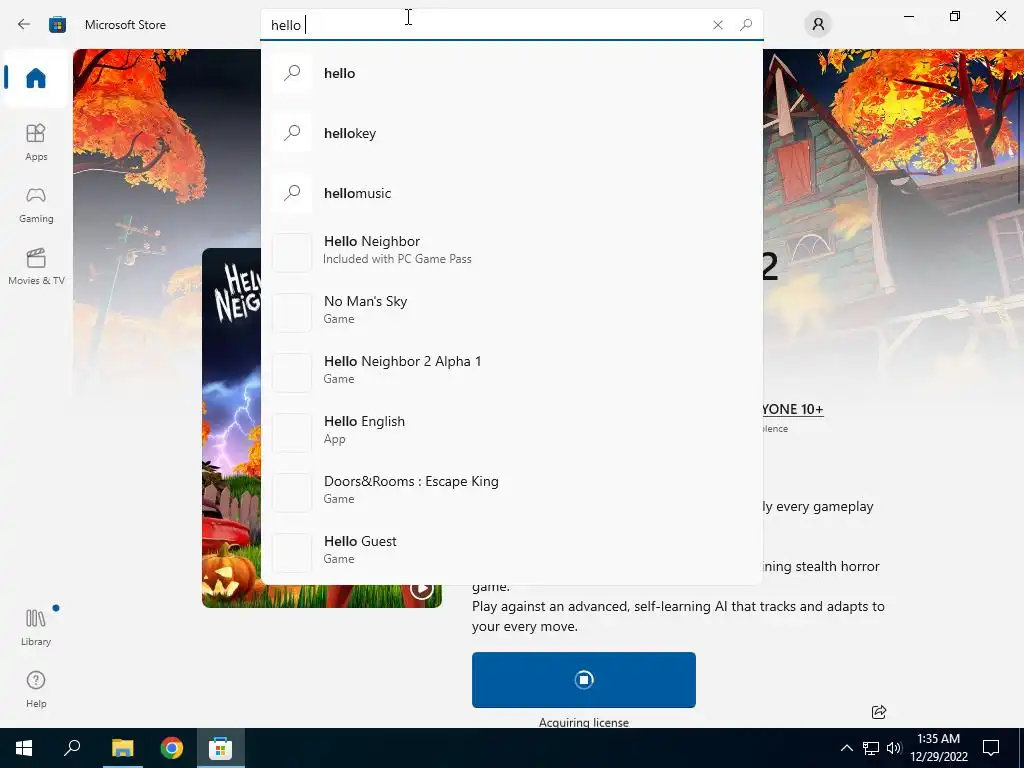1024x768 pixels.
Task: Open the clock showing 1:35 AM
Action: pos(939,748)
